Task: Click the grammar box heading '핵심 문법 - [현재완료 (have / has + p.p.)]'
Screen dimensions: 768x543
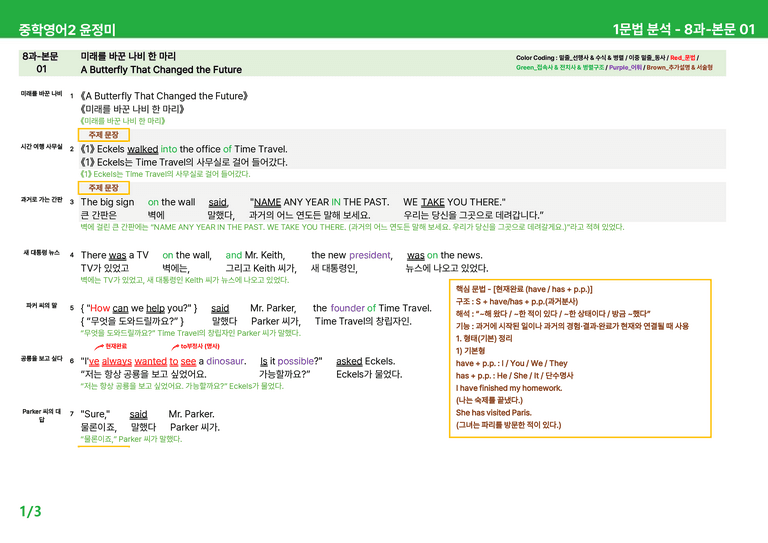Action: [x=524, y=289]
